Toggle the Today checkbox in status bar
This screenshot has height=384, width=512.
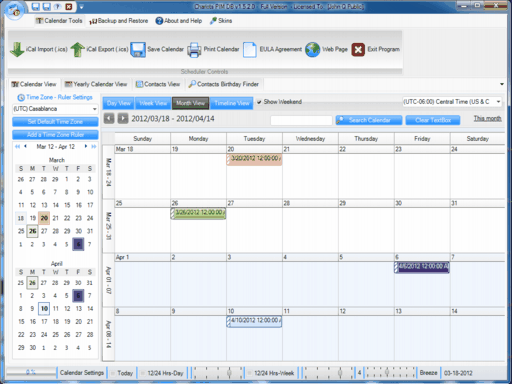click(113, 373)
